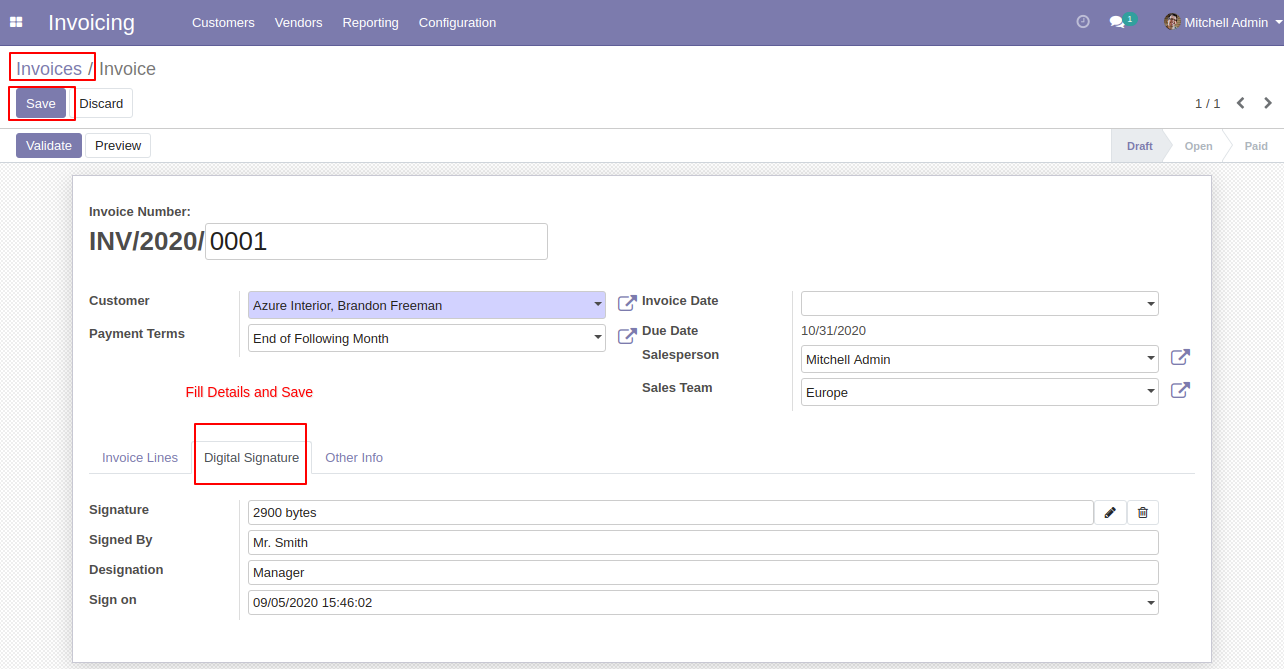Edit the signature with pencil icon
This screenshot has height=669, width=1284.
[1110, 512]
